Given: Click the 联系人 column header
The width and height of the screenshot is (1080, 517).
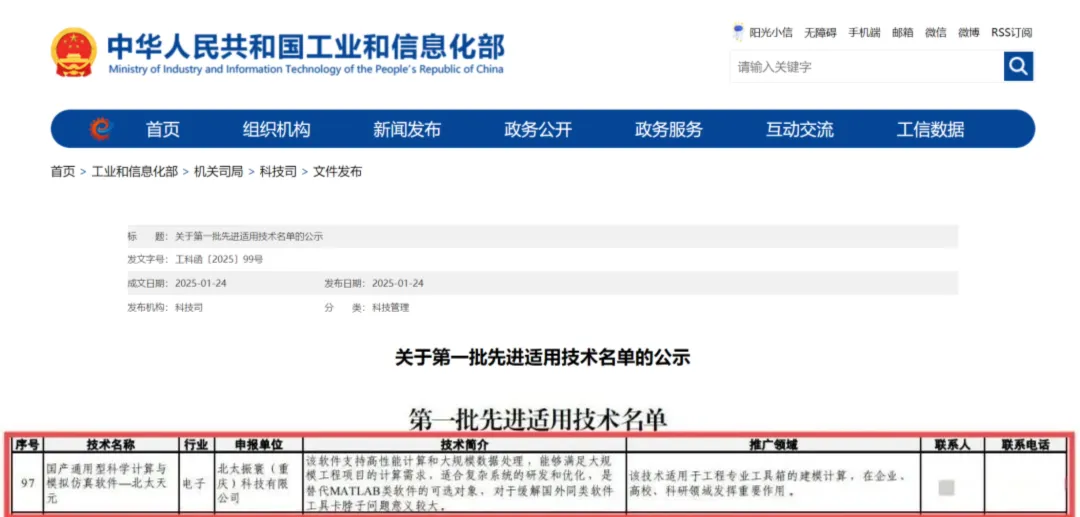Looking at the screenshot, I should coord(952,445).
